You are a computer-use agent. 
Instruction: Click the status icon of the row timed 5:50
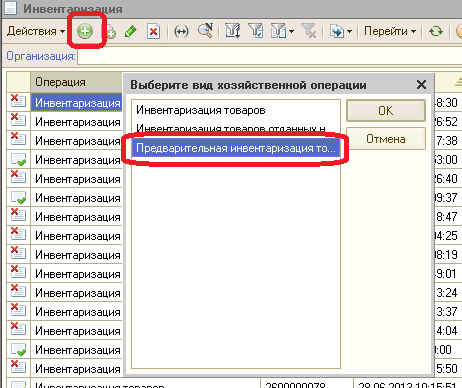point(18,367)
